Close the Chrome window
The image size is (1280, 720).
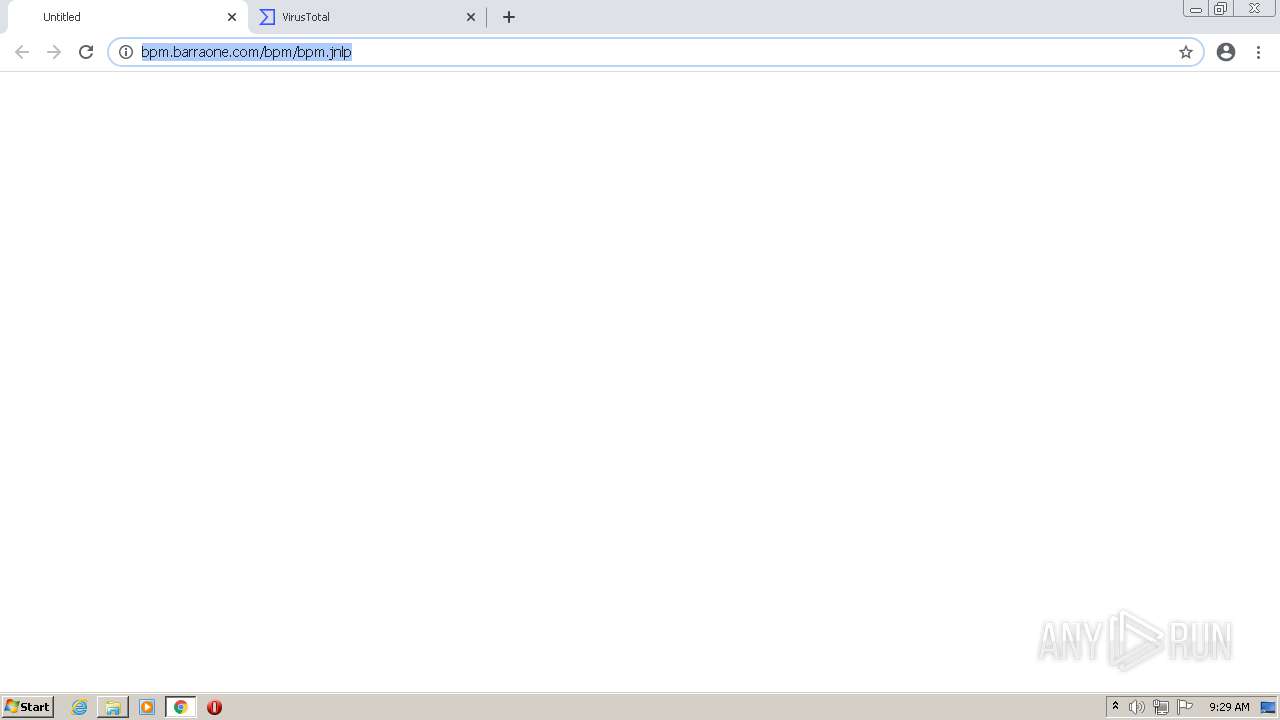point(1254,9)
